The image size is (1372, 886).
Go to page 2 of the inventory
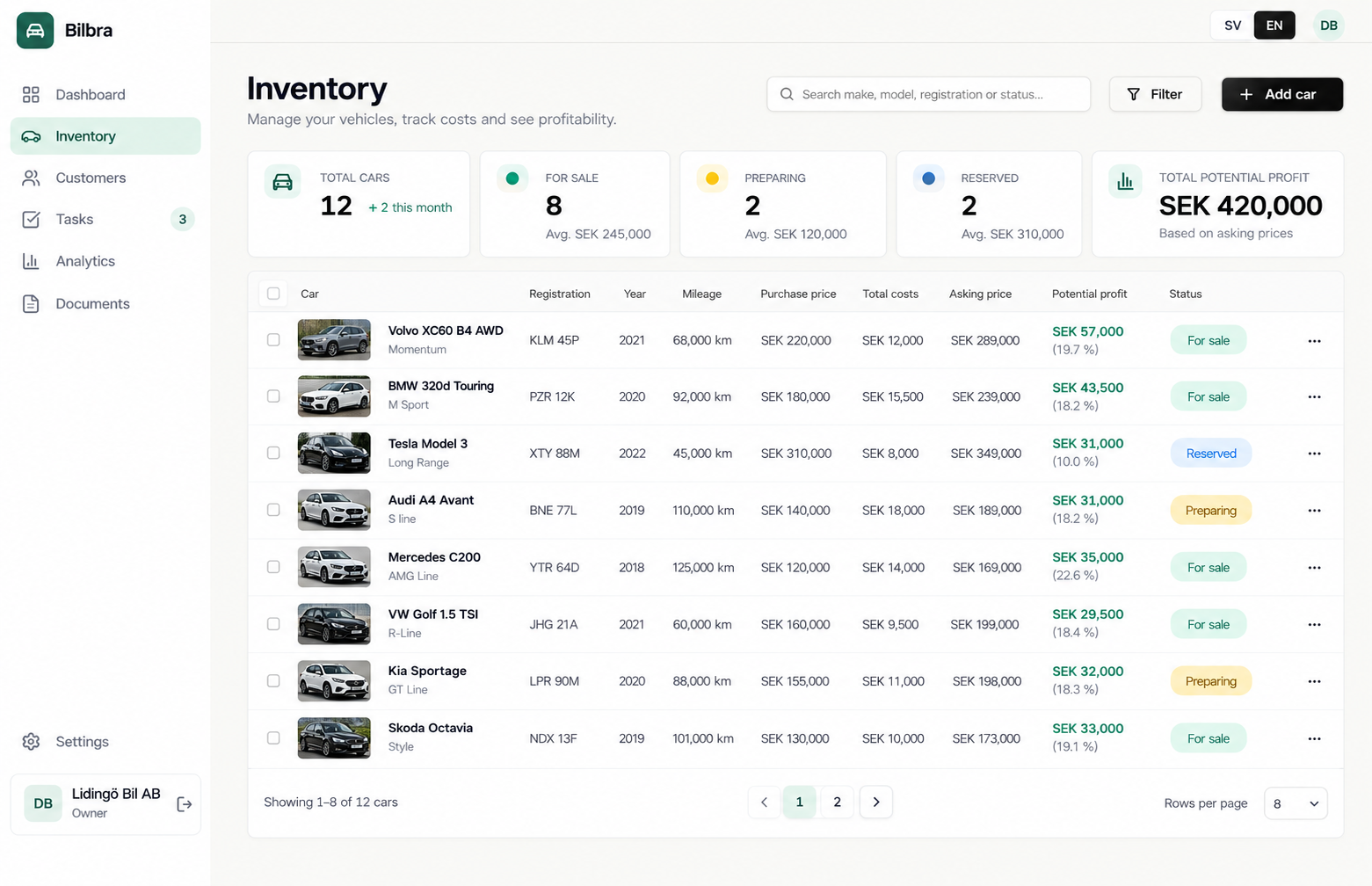(837, 802)
